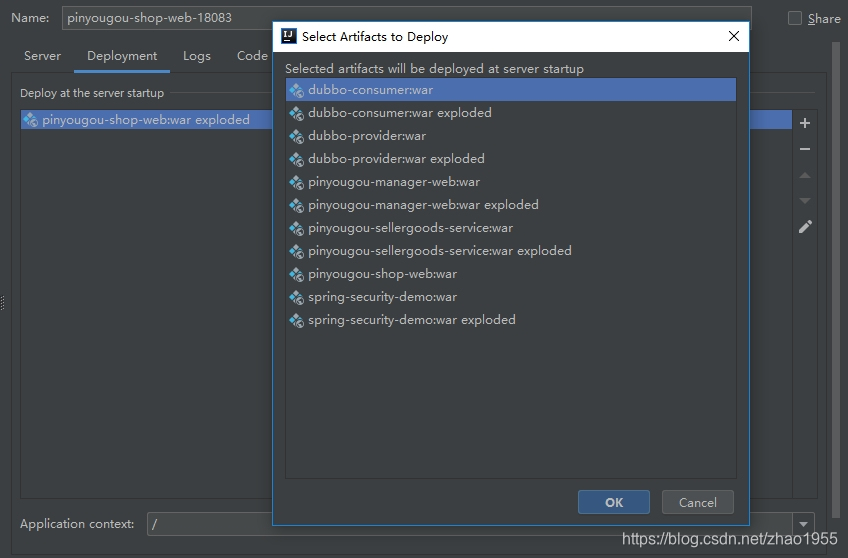Click the pencil edit icon
This screenshot has height=558, width=848.
pyautogui.click(x=805, y=227)
